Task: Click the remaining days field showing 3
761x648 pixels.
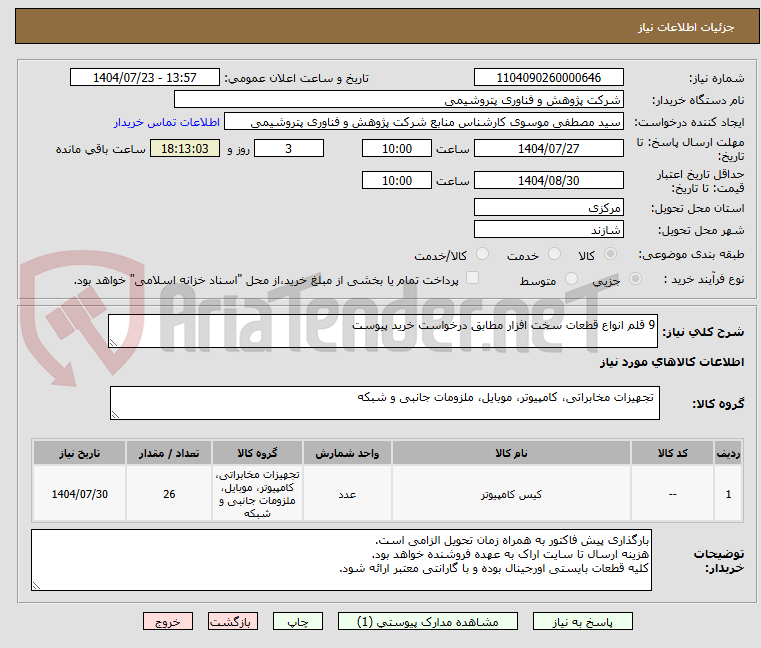Action: click(289, 149)
